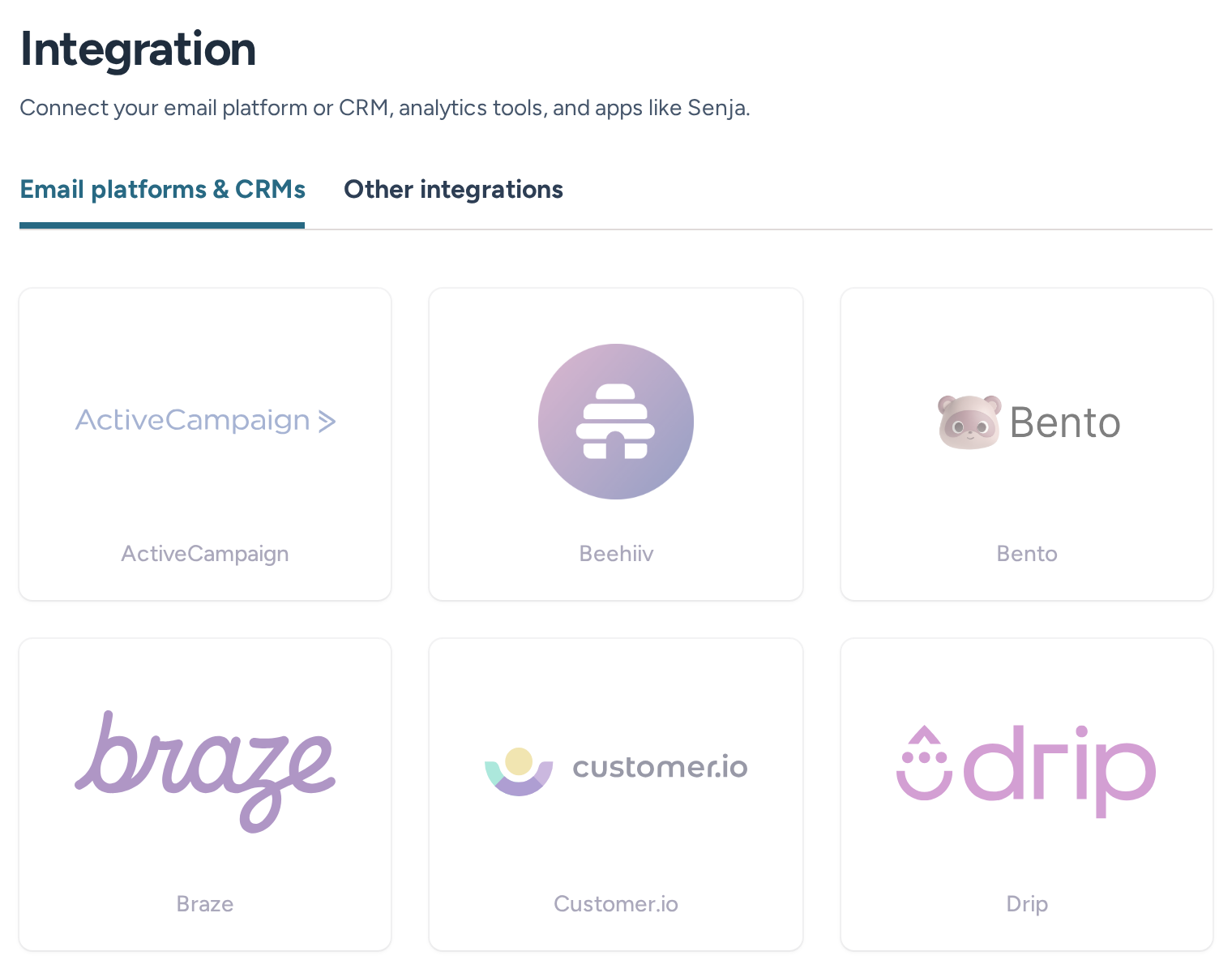Click the Bento card label

pos(1027,554)
